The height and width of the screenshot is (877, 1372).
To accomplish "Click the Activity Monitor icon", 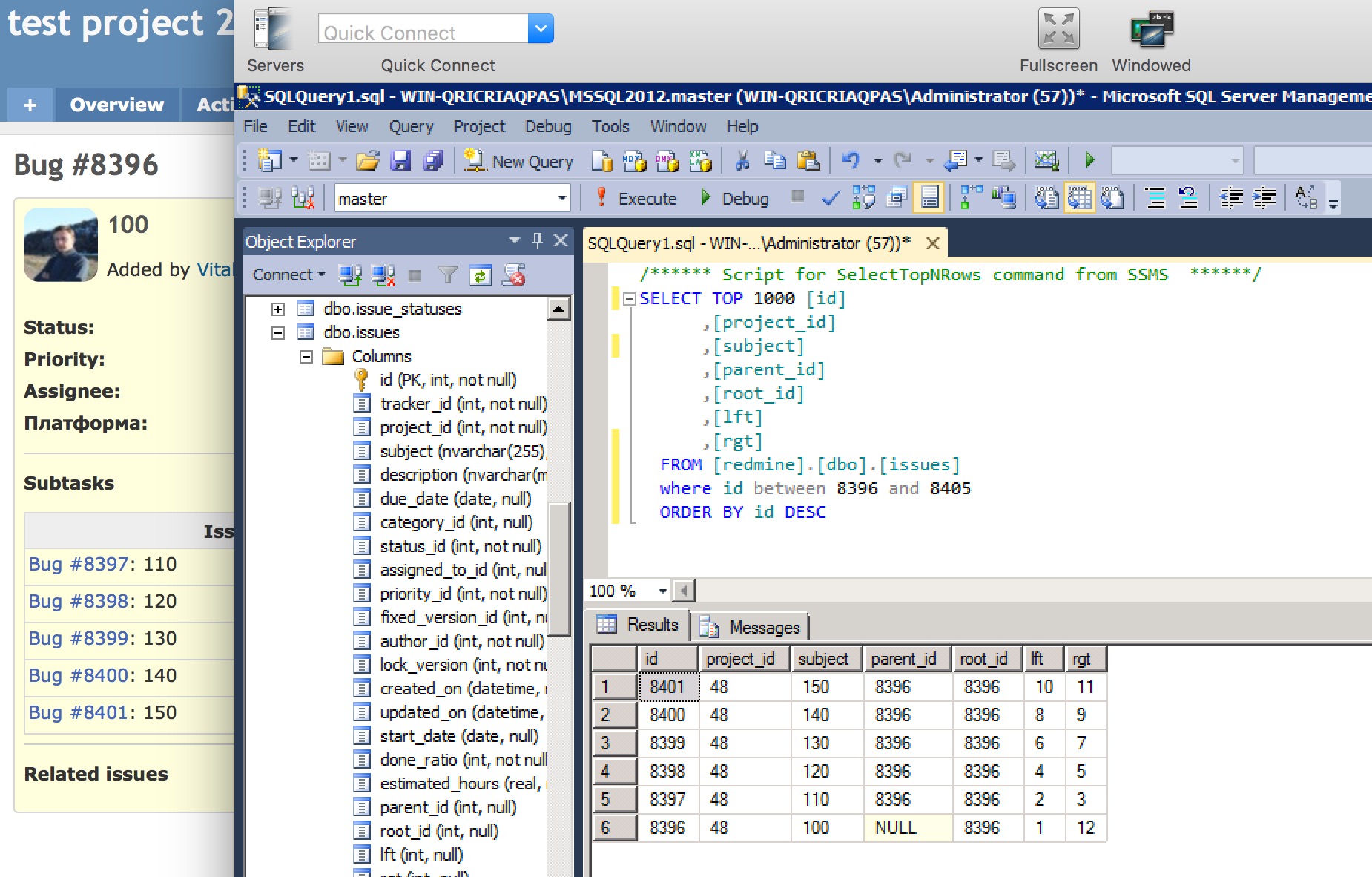I will click(1046, 161).
